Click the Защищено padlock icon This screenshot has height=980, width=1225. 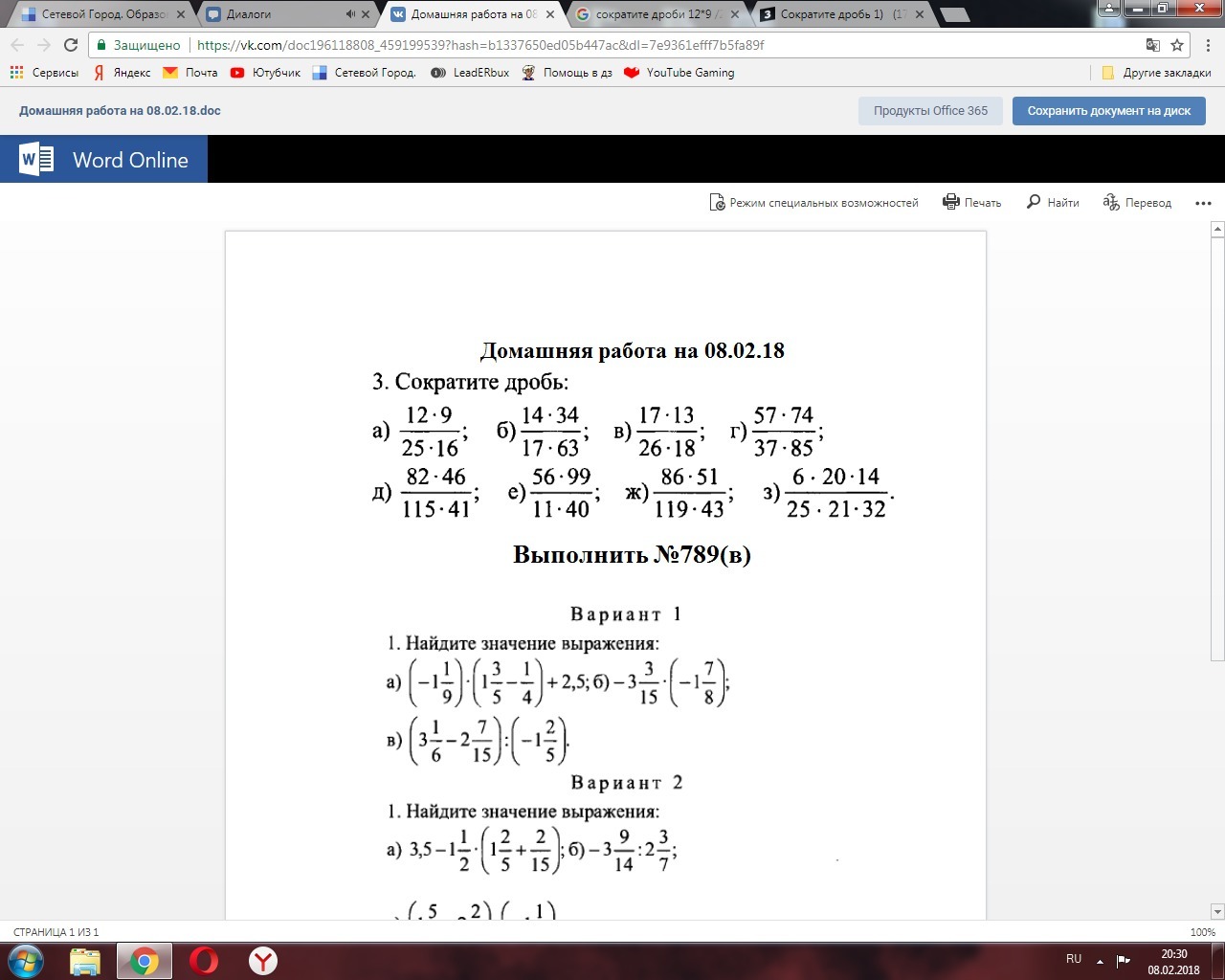click(100, 44)
